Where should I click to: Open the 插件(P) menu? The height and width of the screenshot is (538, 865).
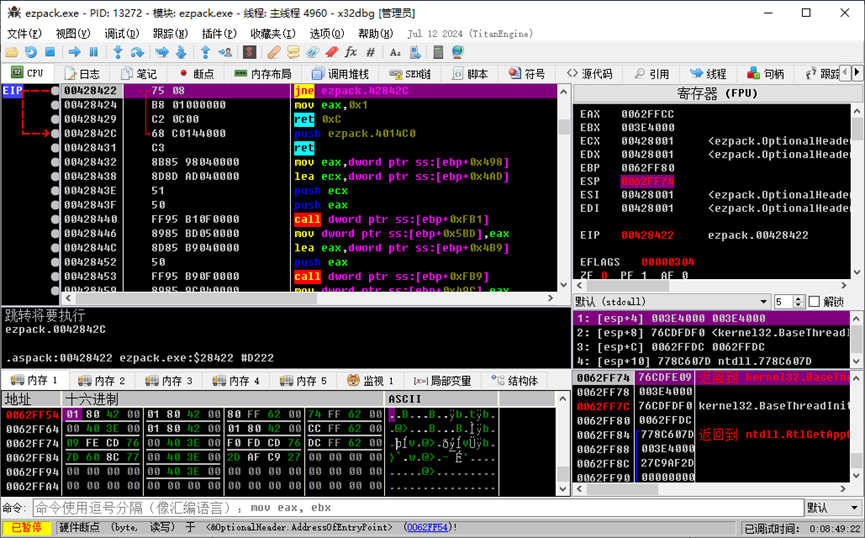coord(219,34)
